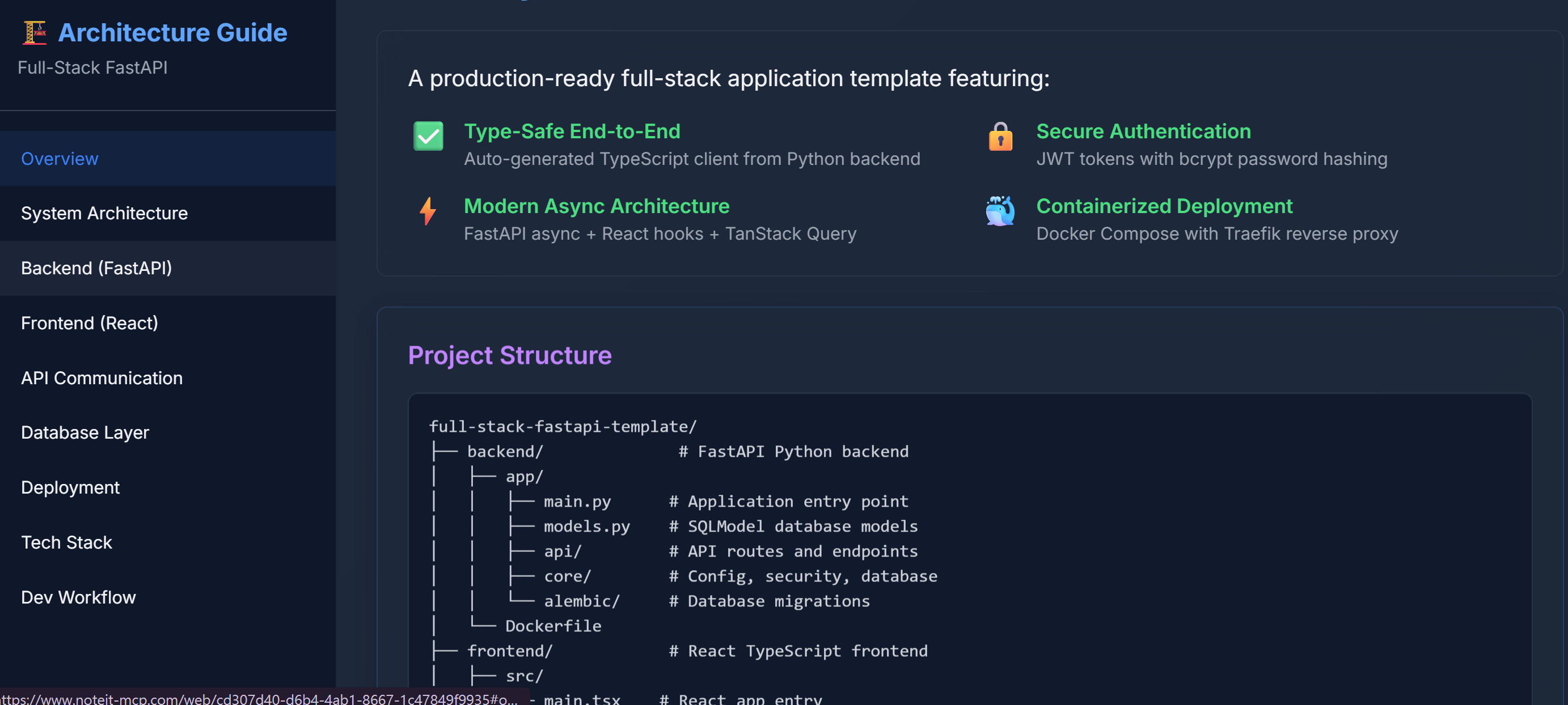This screenshot has width=1568, height=705.
Task: Jump to Deployment section
Action: [x=70, y=487]
